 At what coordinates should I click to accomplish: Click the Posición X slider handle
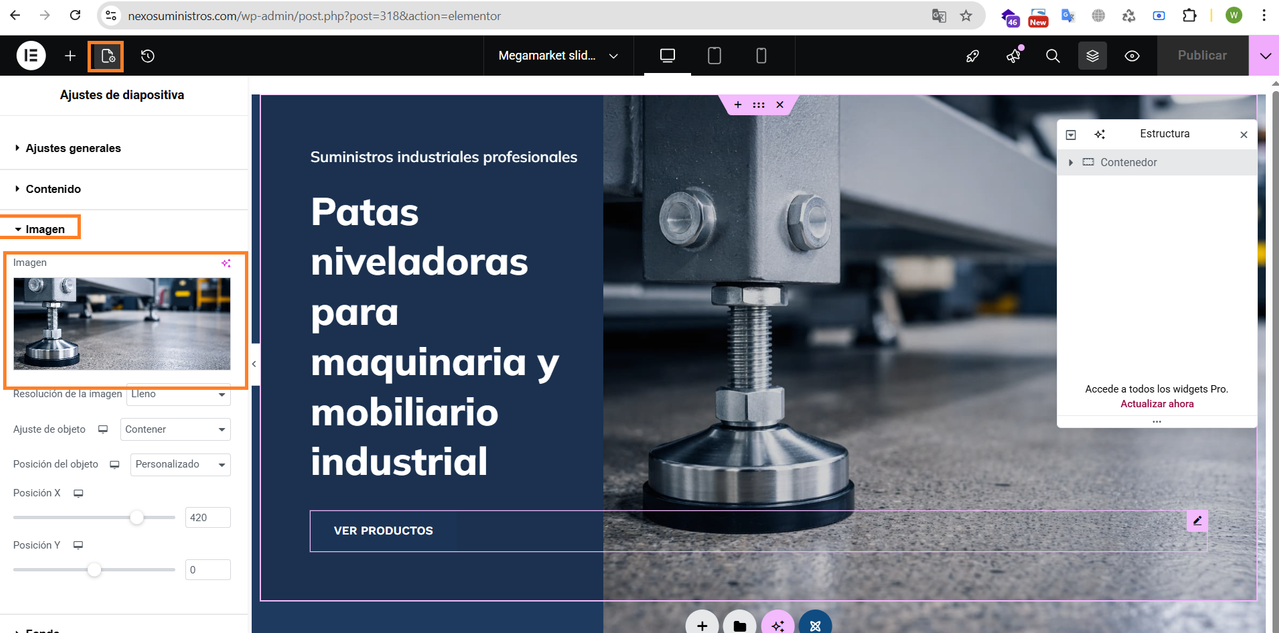pos(137,517)
